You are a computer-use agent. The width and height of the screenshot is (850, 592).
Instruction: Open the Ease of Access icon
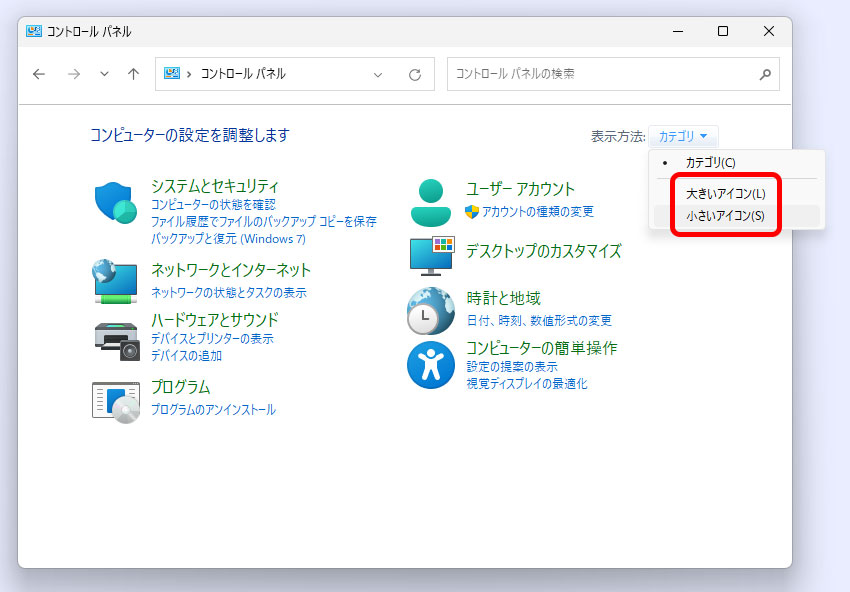(431, 365)
